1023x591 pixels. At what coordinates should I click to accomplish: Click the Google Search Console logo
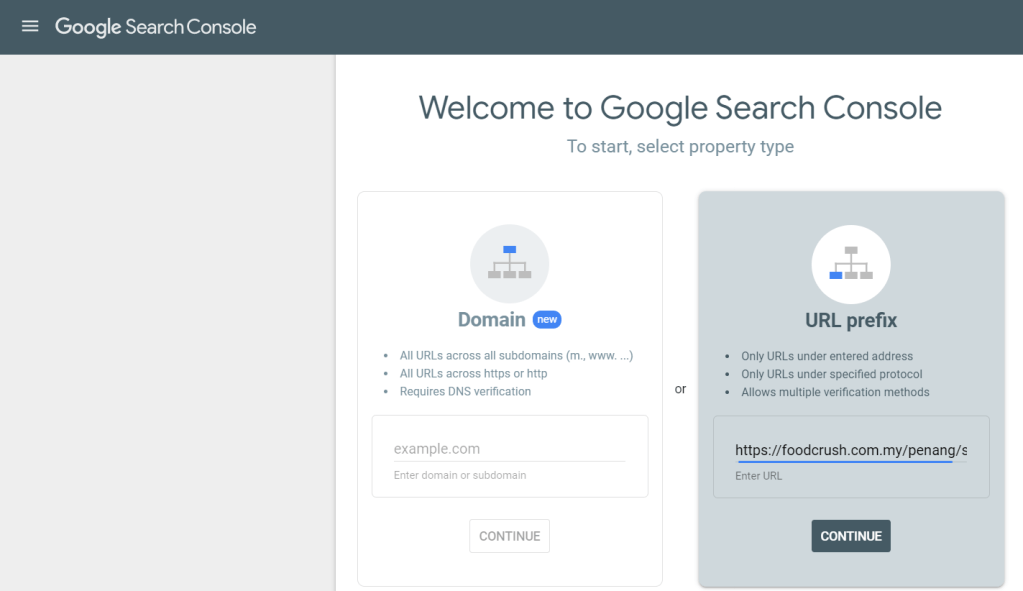(156, 27)
